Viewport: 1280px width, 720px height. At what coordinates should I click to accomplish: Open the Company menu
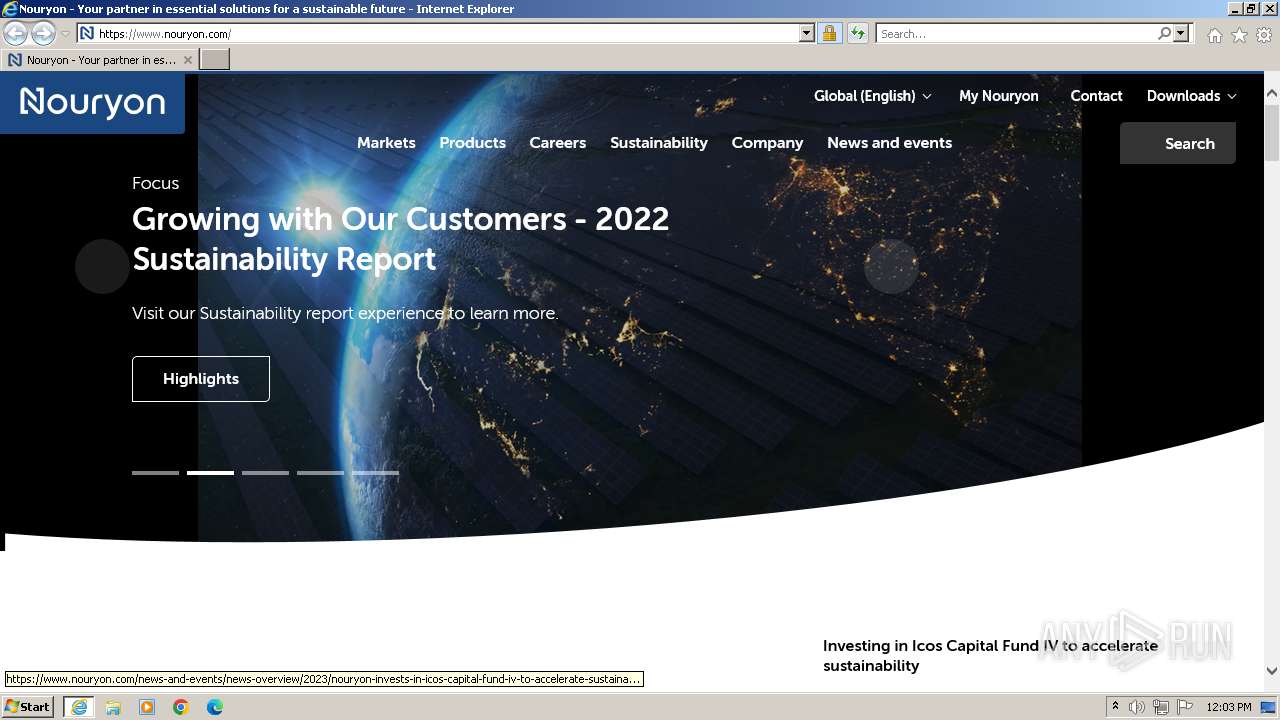[x=767, y=143]
